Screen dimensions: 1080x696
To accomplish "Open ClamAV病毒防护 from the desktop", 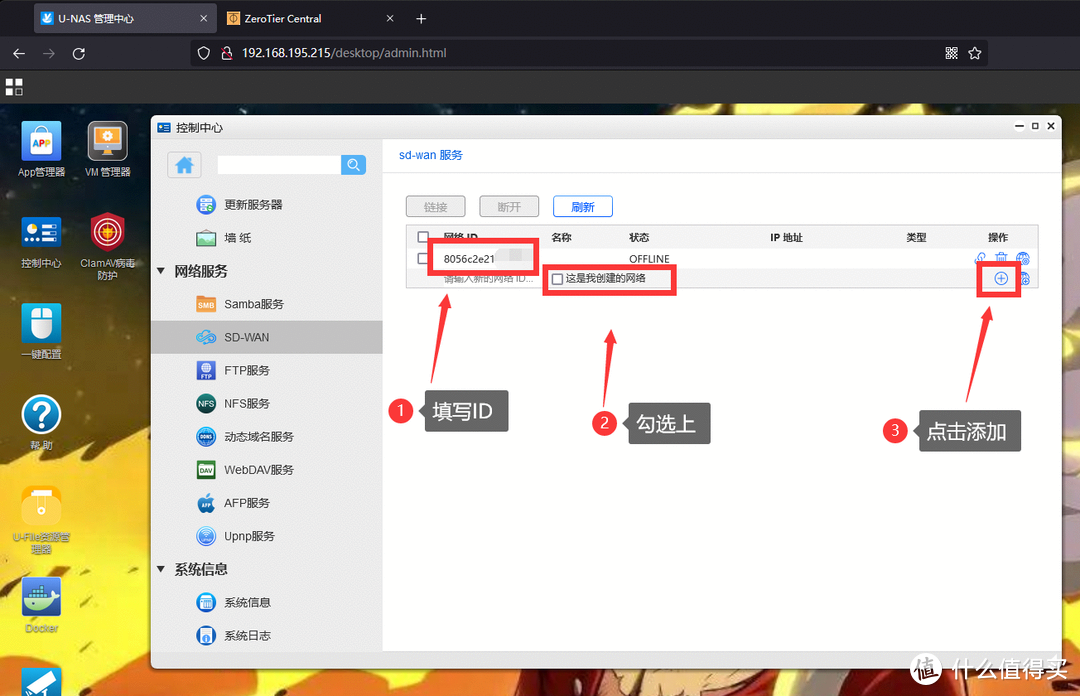I will (107, 230).
